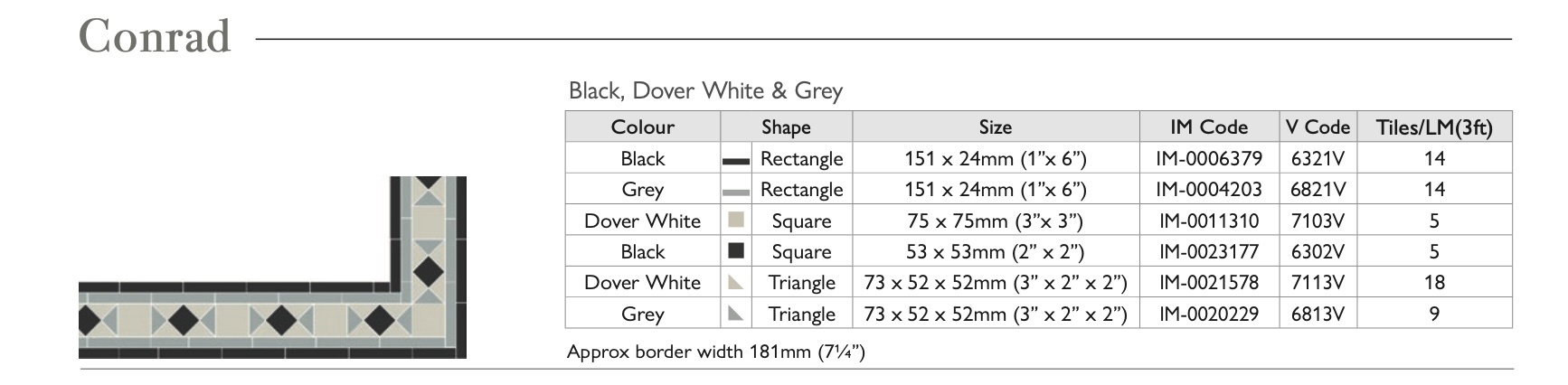Select the Size column header
This screenshot has height=385, width=1568.
click(x=995, y=127)
